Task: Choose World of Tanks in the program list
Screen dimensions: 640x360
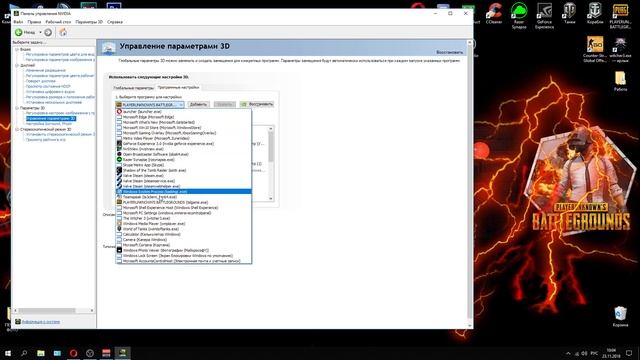Action: coord(184,229)
